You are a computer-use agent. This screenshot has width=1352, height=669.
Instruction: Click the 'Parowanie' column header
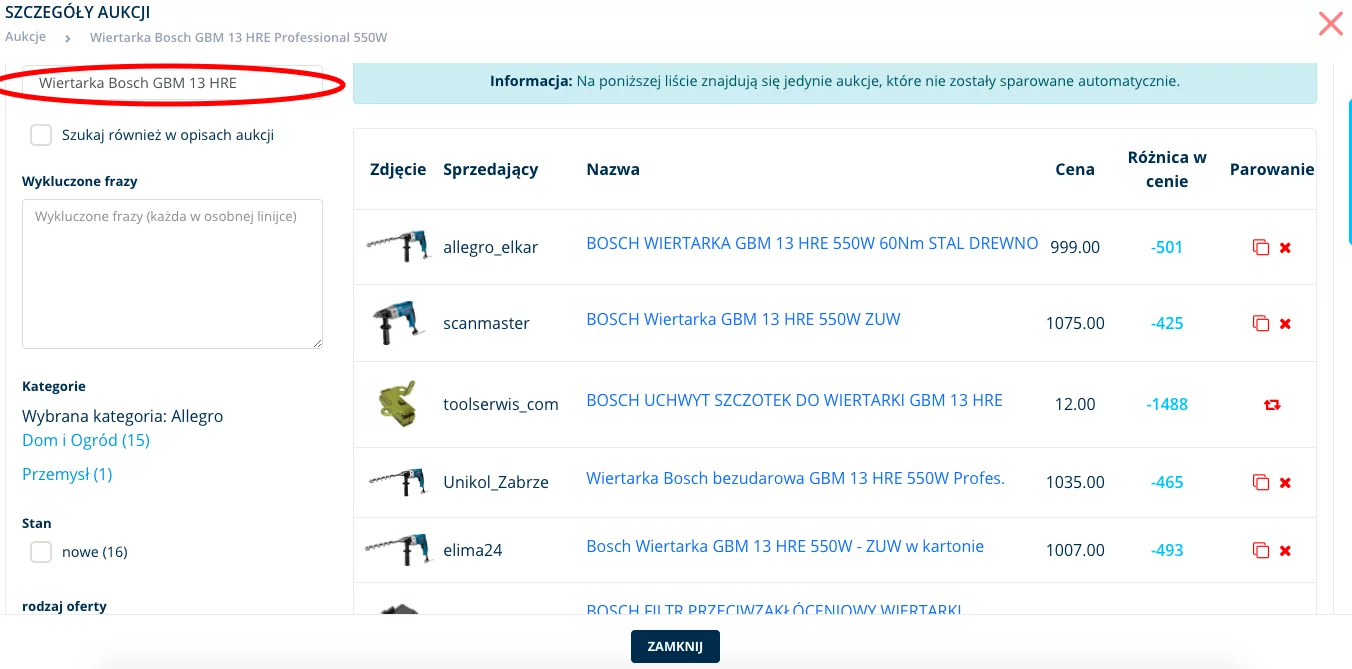[x=1272, y=169]
